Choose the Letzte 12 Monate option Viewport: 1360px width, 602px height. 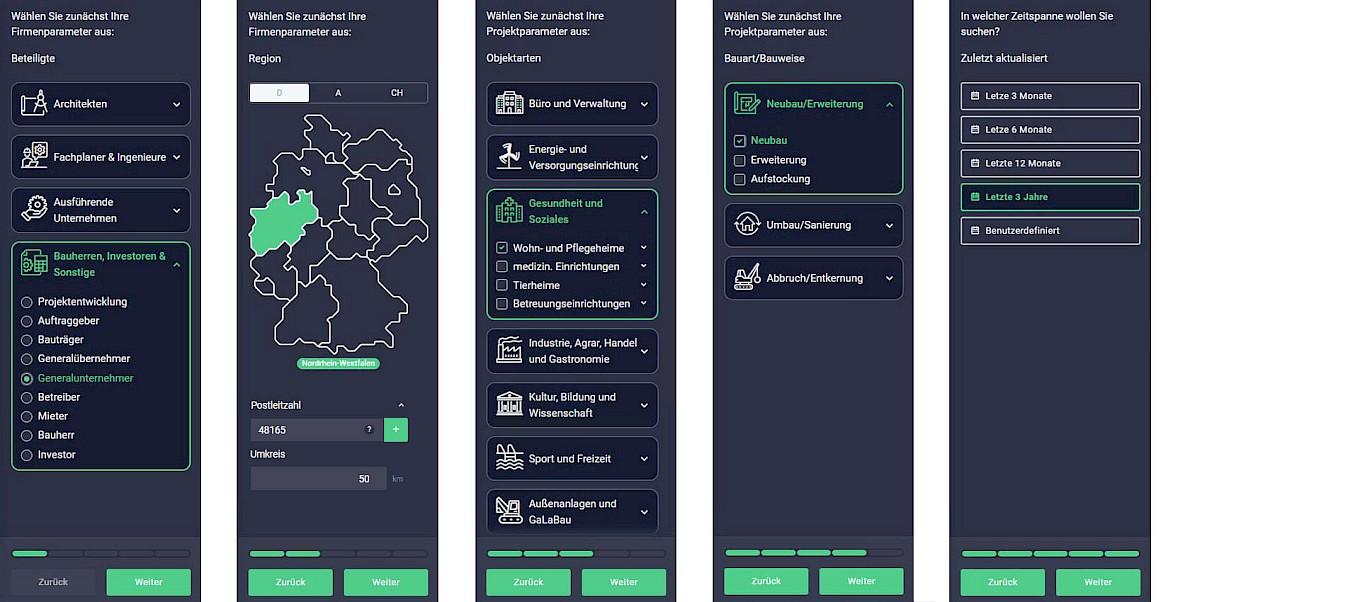[1050, 163]
